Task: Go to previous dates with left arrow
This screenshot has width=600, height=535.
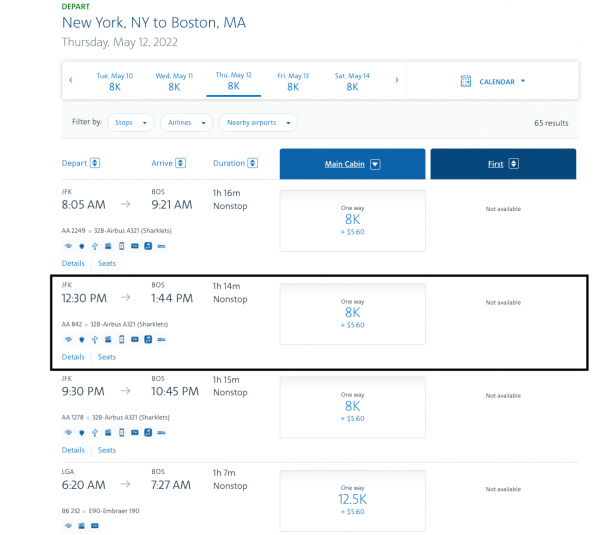Action: point(70,80)
